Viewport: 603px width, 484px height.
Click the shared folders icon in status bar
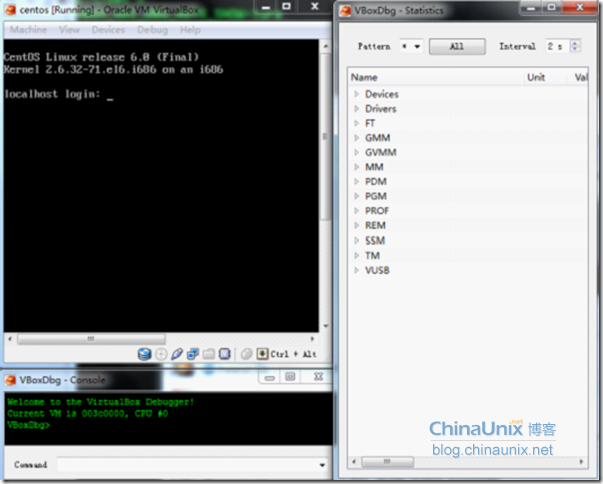[208, 354]
